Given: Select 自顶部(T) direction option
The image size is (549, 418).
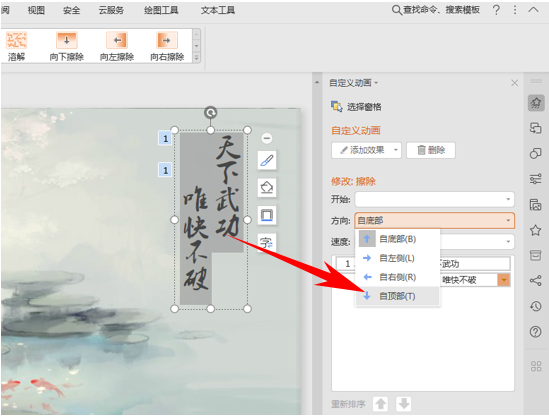Looking at the screenshot, I should tap(397, 296).
